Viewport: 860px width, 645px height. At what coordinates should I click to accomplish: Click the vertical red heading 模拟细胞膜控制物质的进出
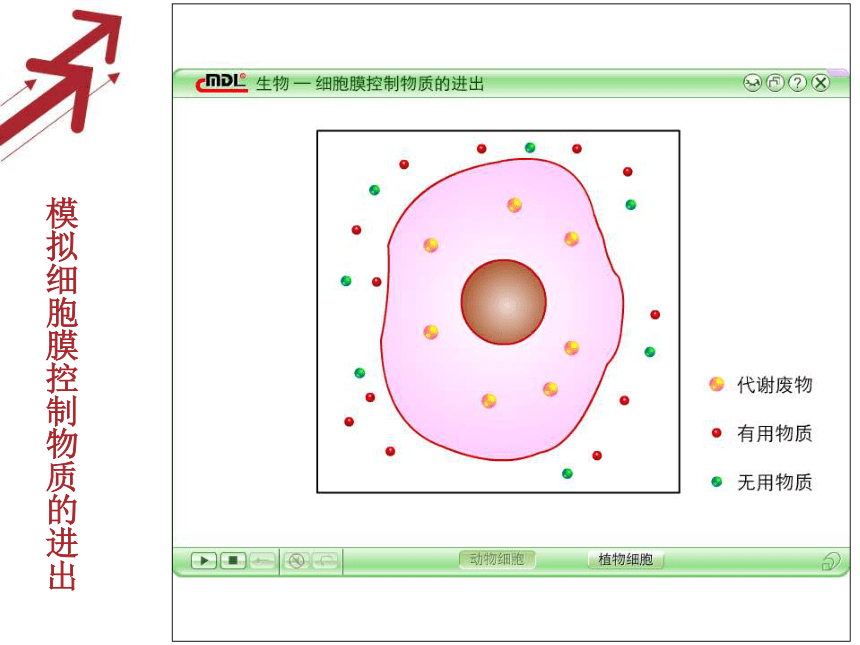[62, 393]
